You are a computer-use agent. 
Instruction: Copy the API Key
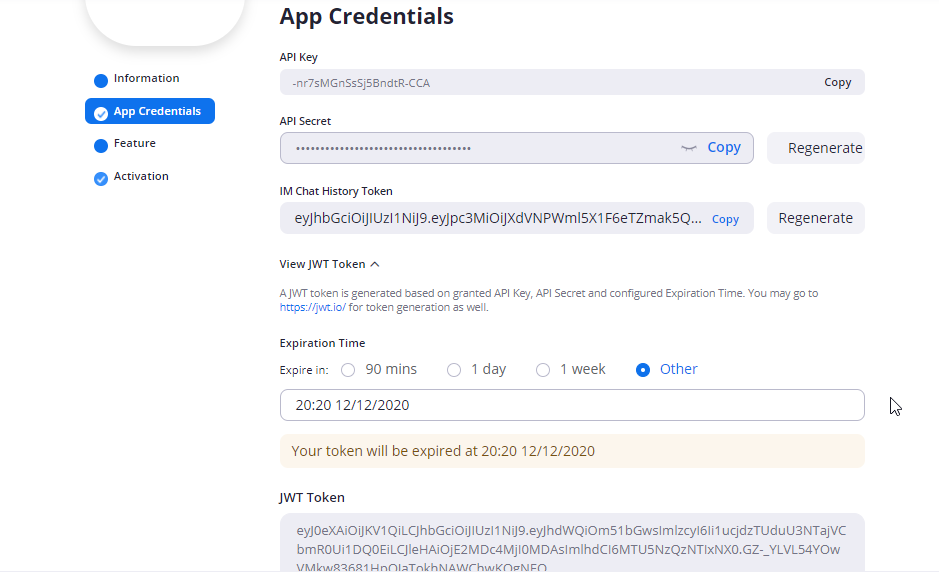point(837,83)
